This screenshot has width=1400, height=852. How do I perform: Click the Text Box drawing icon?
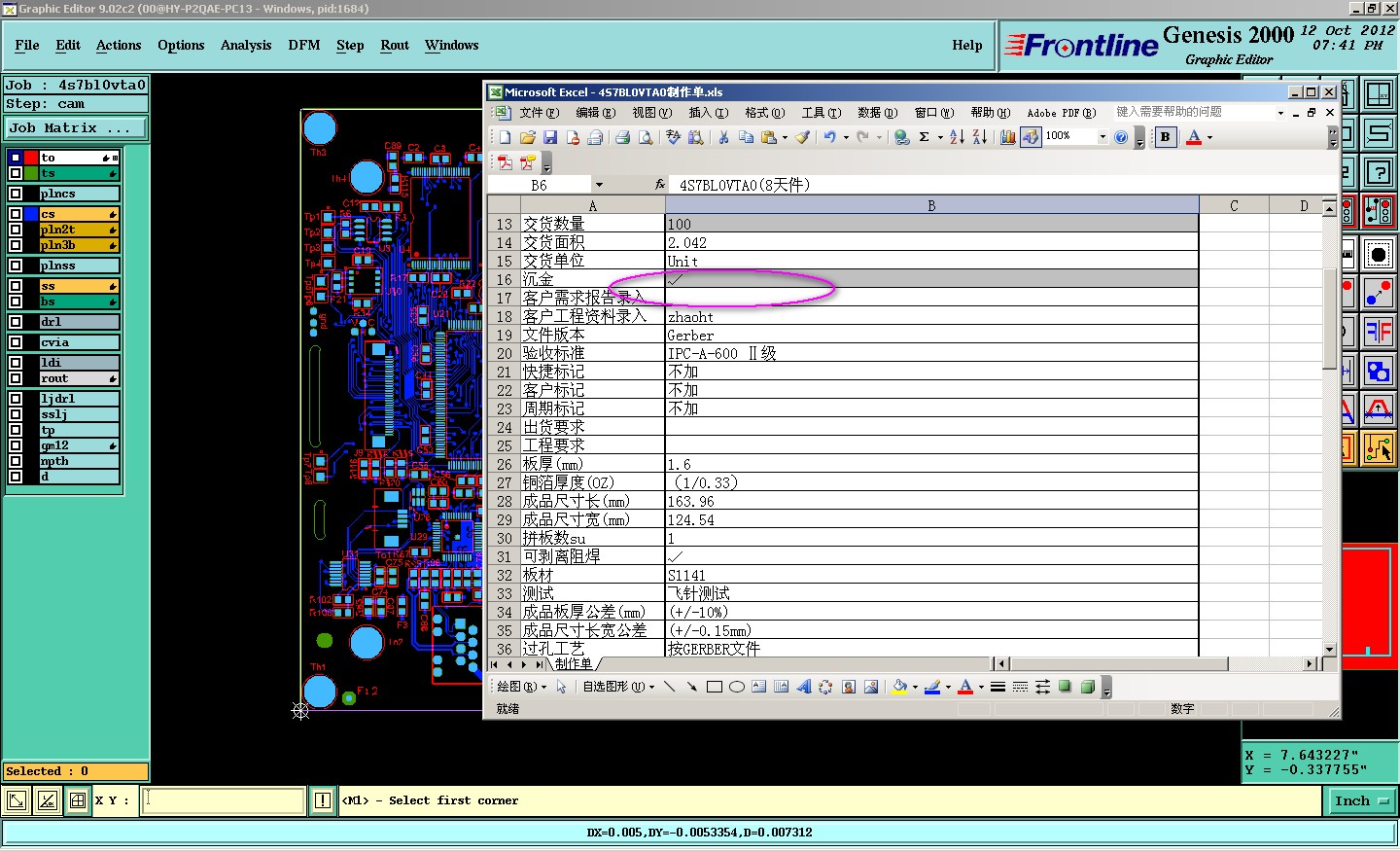point(759,687)
